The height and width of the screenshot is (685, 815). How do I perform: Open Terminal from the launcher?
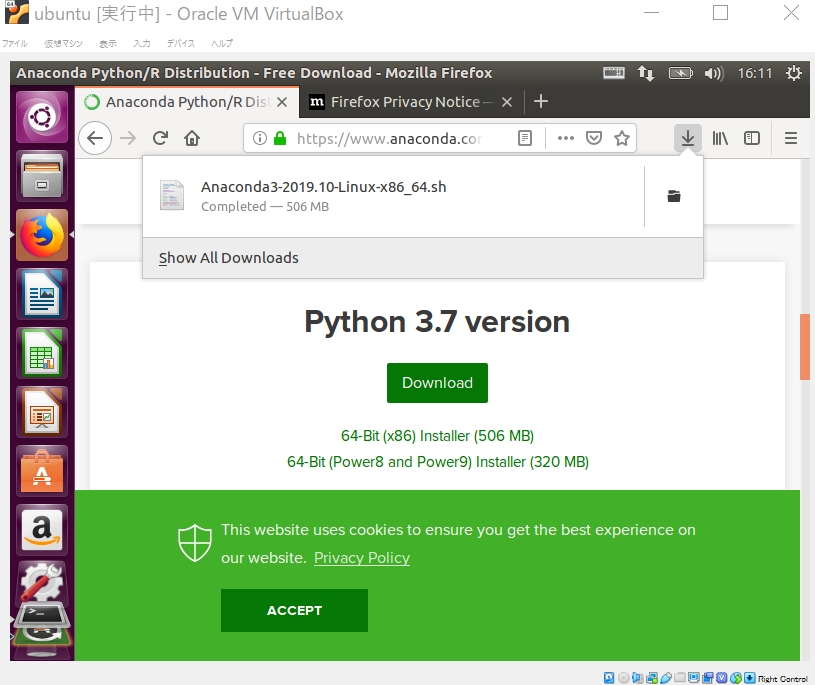[x=42, y=614]
